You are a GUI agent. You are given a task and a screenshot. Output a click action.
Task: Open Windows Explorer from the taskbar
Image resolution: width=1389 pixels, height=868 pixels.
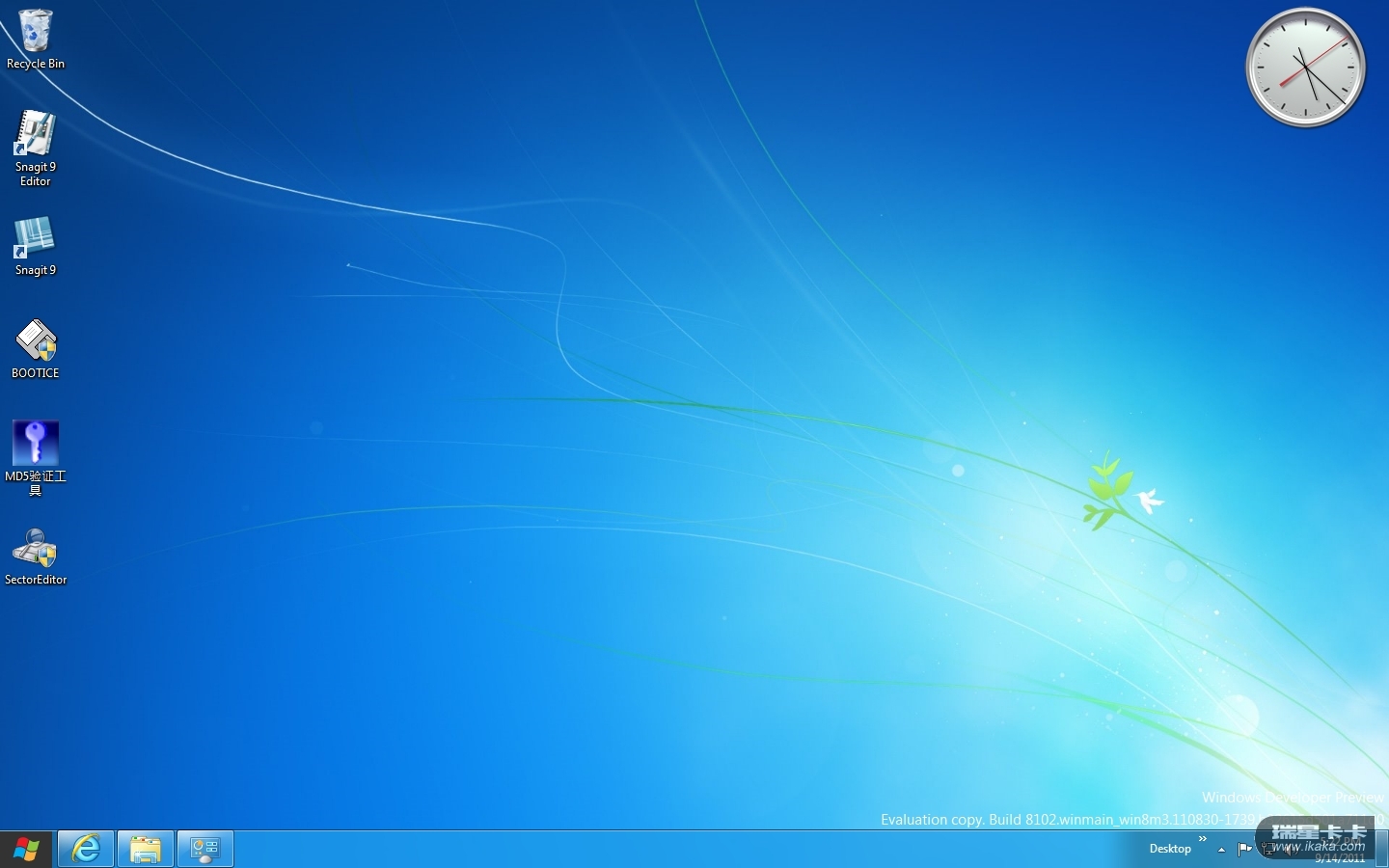pyautogui.click(x=146, y=849)
